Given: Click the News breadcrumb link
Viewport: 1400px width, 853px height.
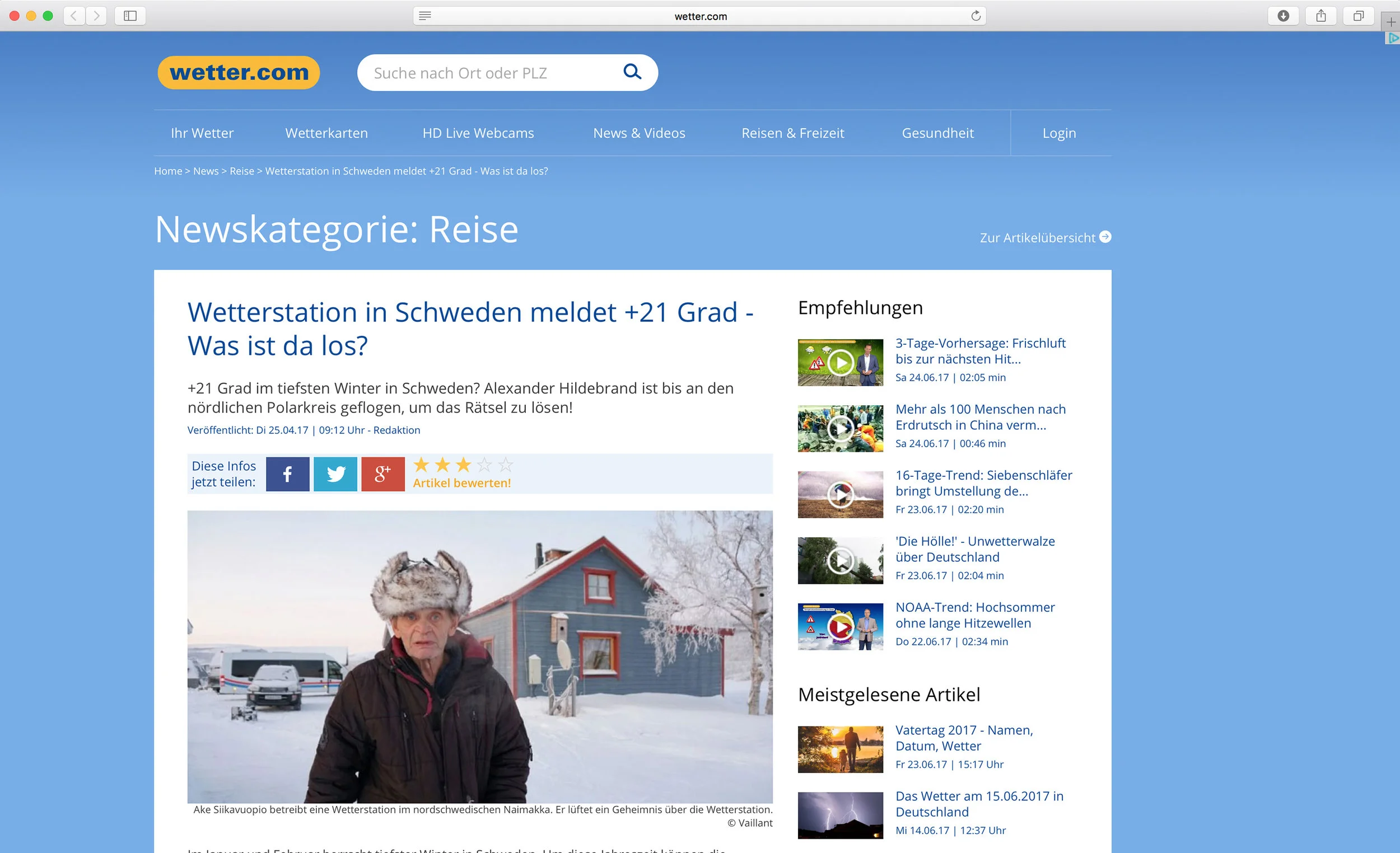Looking at the screenshot, I should (206, 171).
